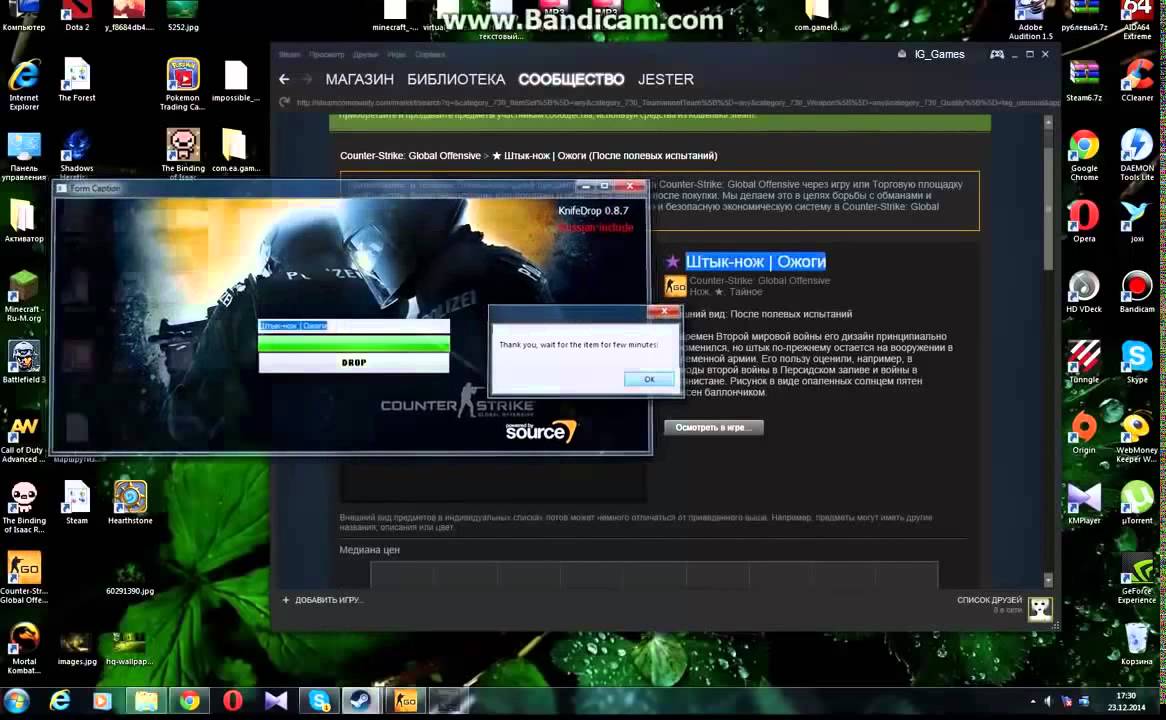Image resolution: width=1166 pixels, height=720 pixels.
Task: Select the Internet Explorer desktop shortcut
Action: (x=24, y=85)
